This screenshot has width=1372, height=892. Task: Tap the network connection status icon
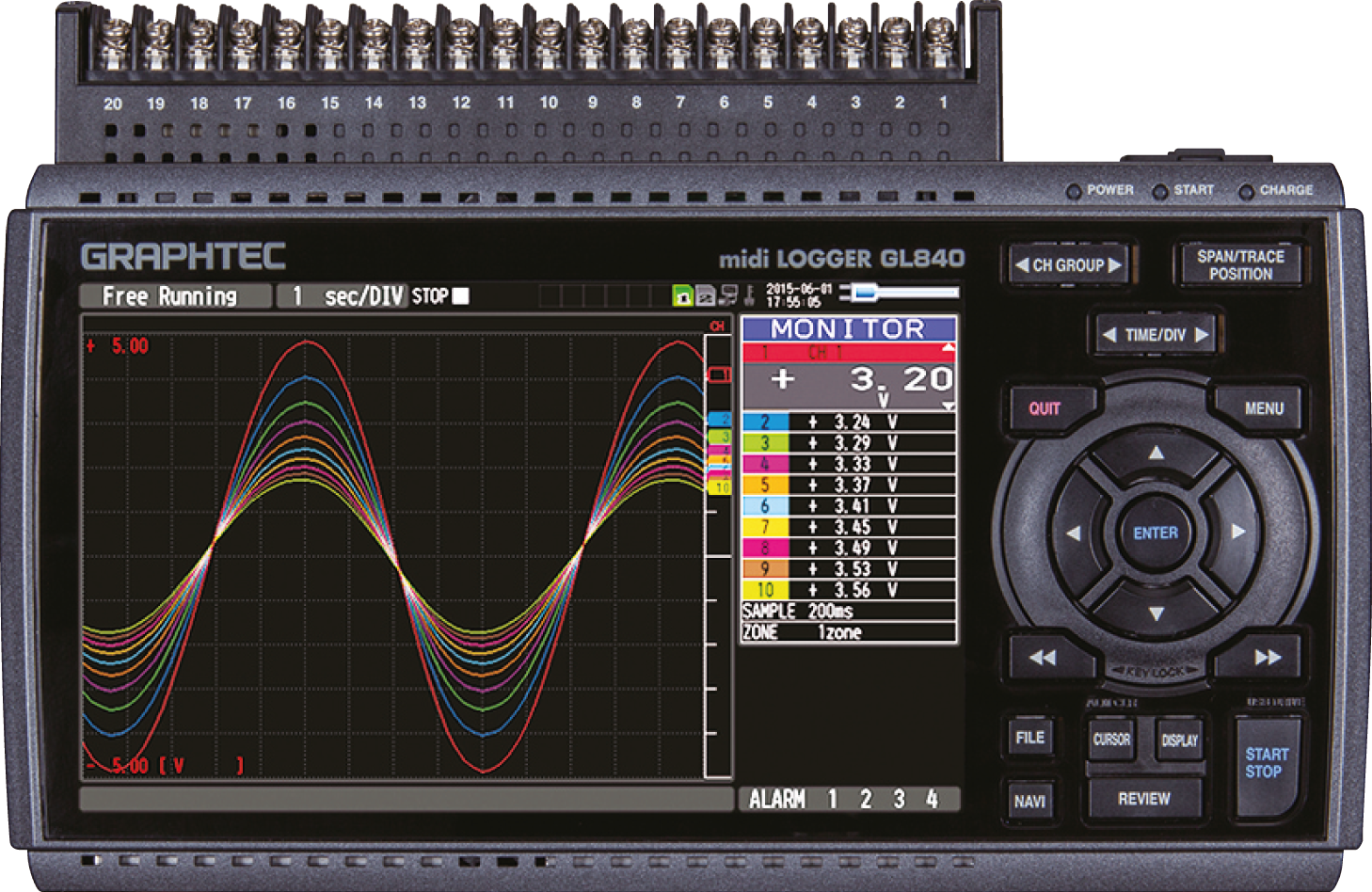727,295
